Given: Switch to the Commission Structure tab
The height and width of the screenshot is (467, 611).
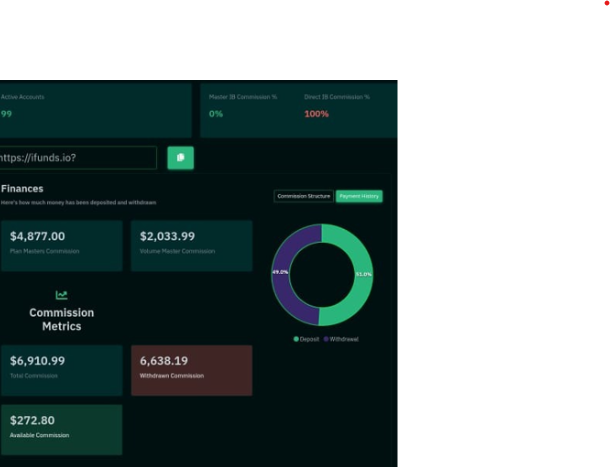Looking at the screenshot, I should click(303, 196).
